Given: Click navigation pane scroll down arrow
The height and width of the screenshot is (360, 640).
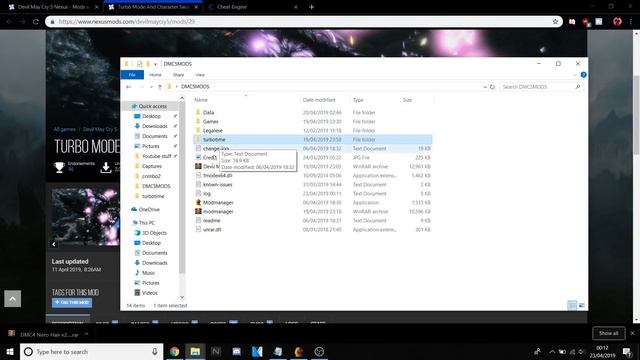Looking at the screenshot, I should coord(182,297).
